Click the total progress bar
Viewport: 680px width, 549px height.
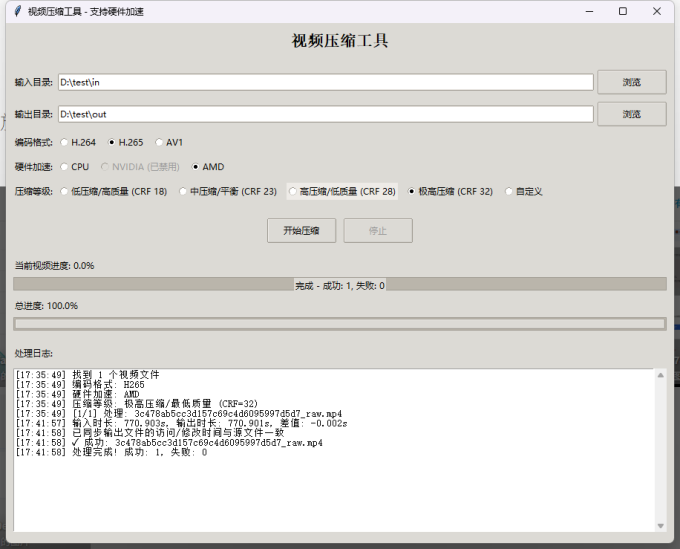[340, 324]
